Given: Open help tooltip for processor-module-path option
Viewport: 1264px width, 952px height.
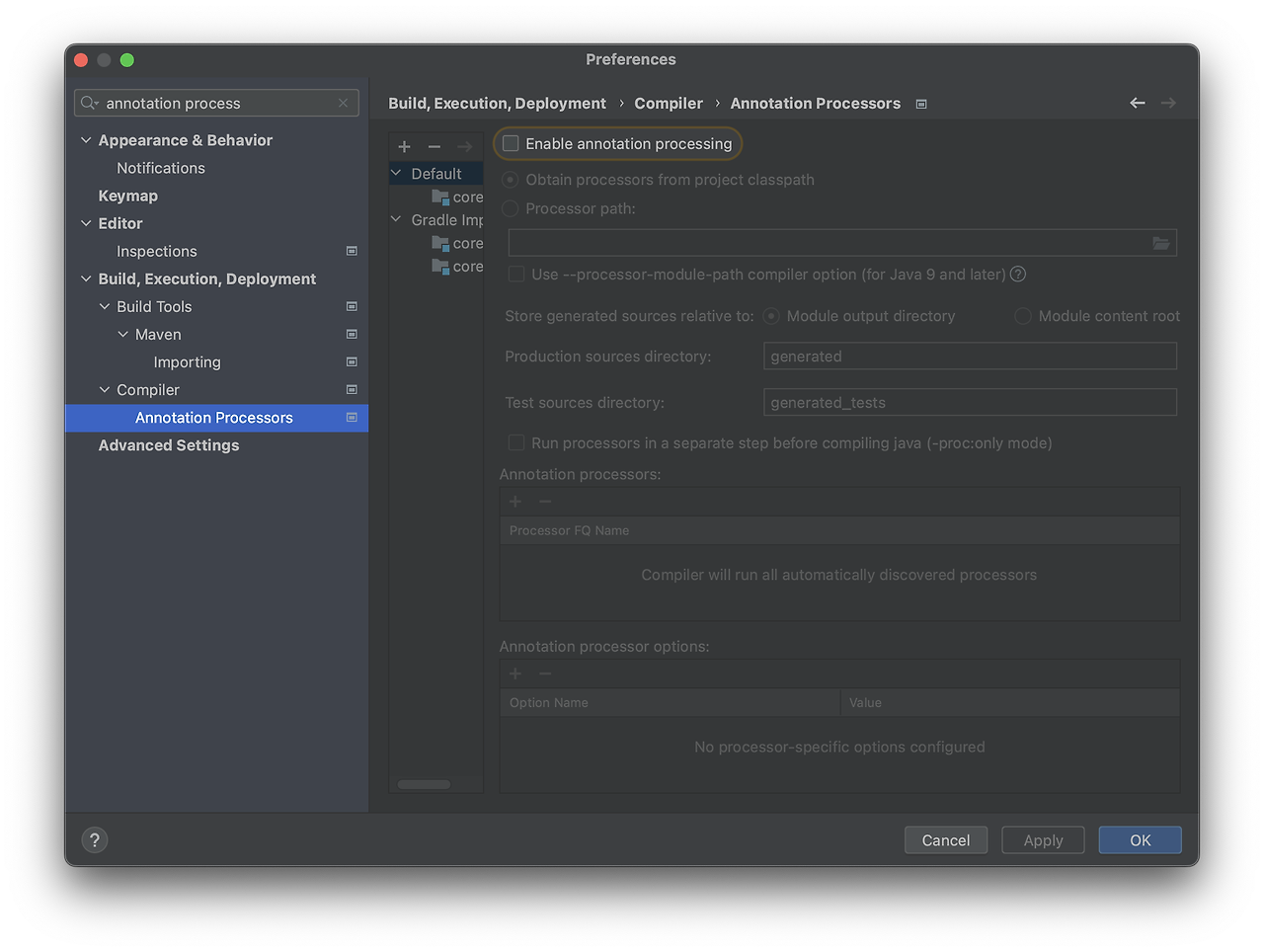Looking at the screenshot, I should click(x=1018, y=275).
